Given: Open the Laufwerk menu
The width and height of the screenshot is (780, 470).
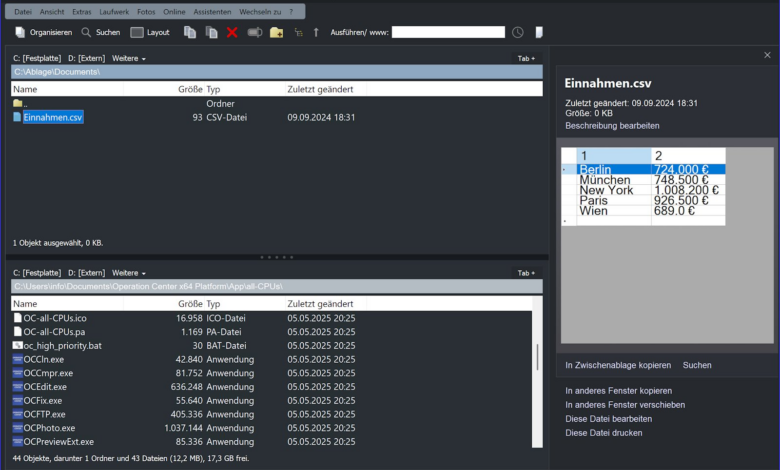Looking at the screenshot, I should (x=114, y=11).
